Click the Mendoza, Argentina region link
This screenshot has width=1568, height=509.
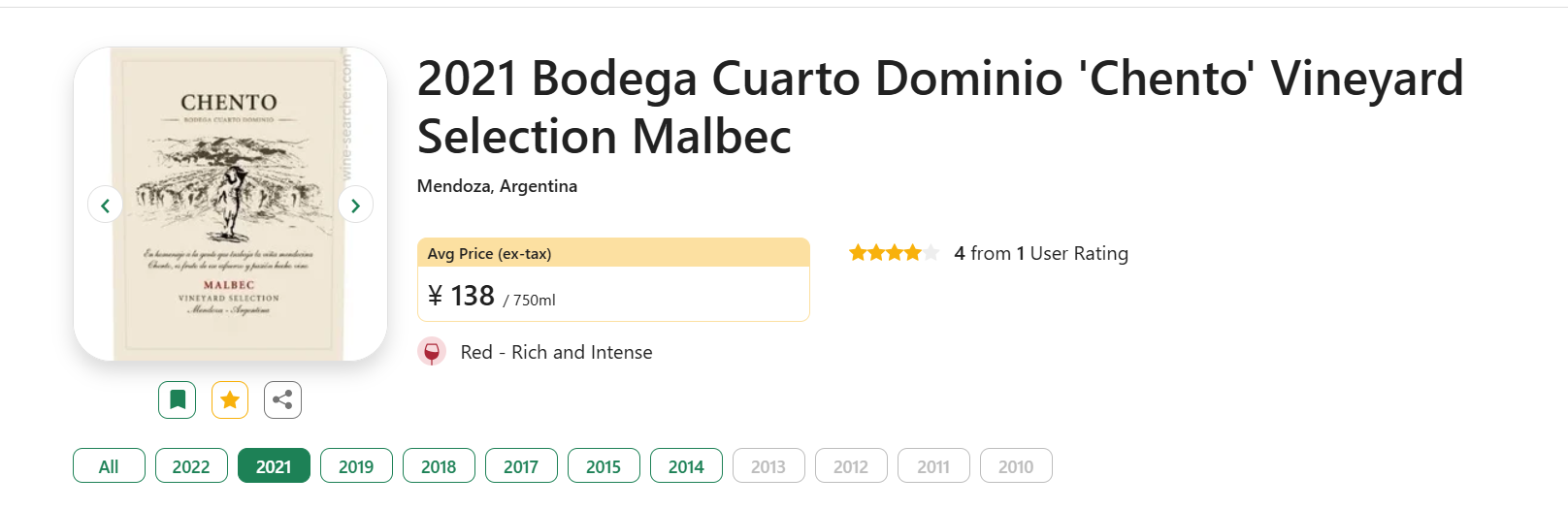point(497,186)
